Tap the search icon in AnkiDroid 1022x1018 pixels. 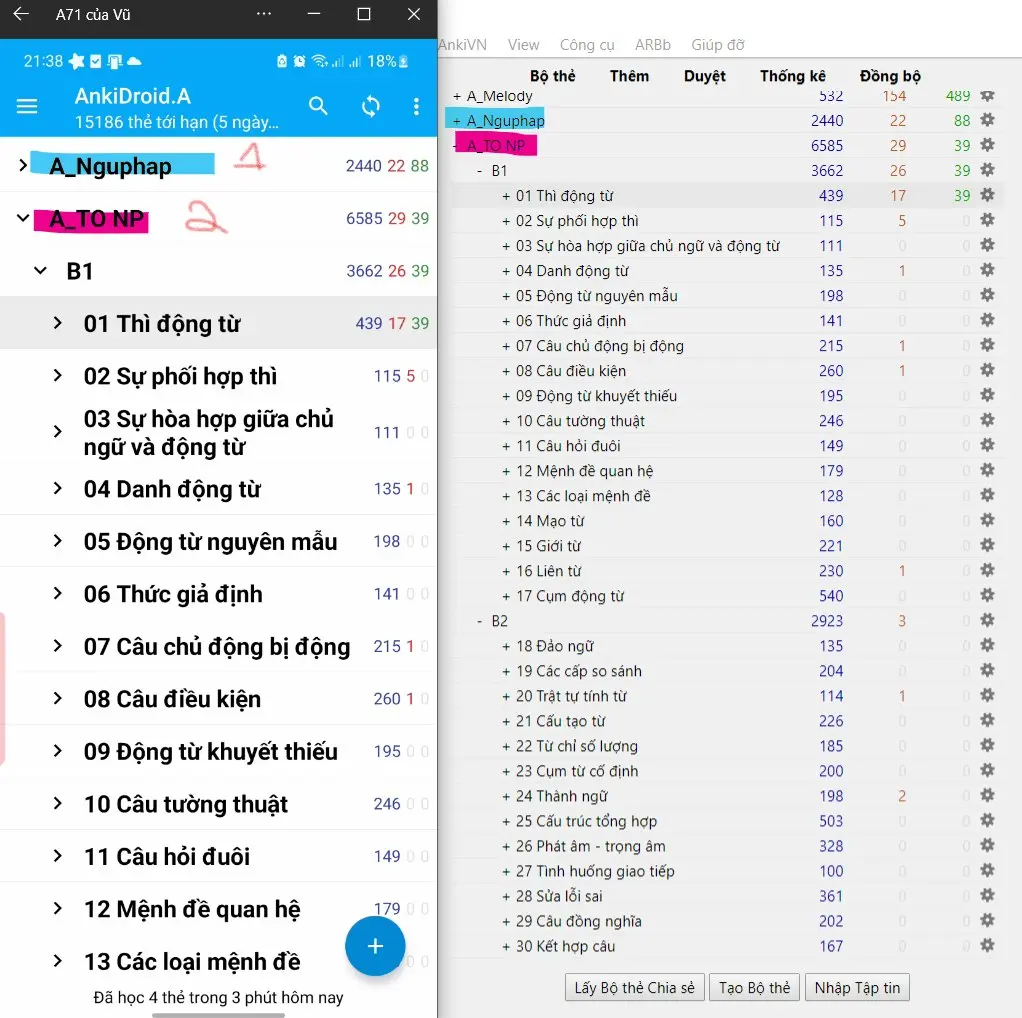[318, 106]
